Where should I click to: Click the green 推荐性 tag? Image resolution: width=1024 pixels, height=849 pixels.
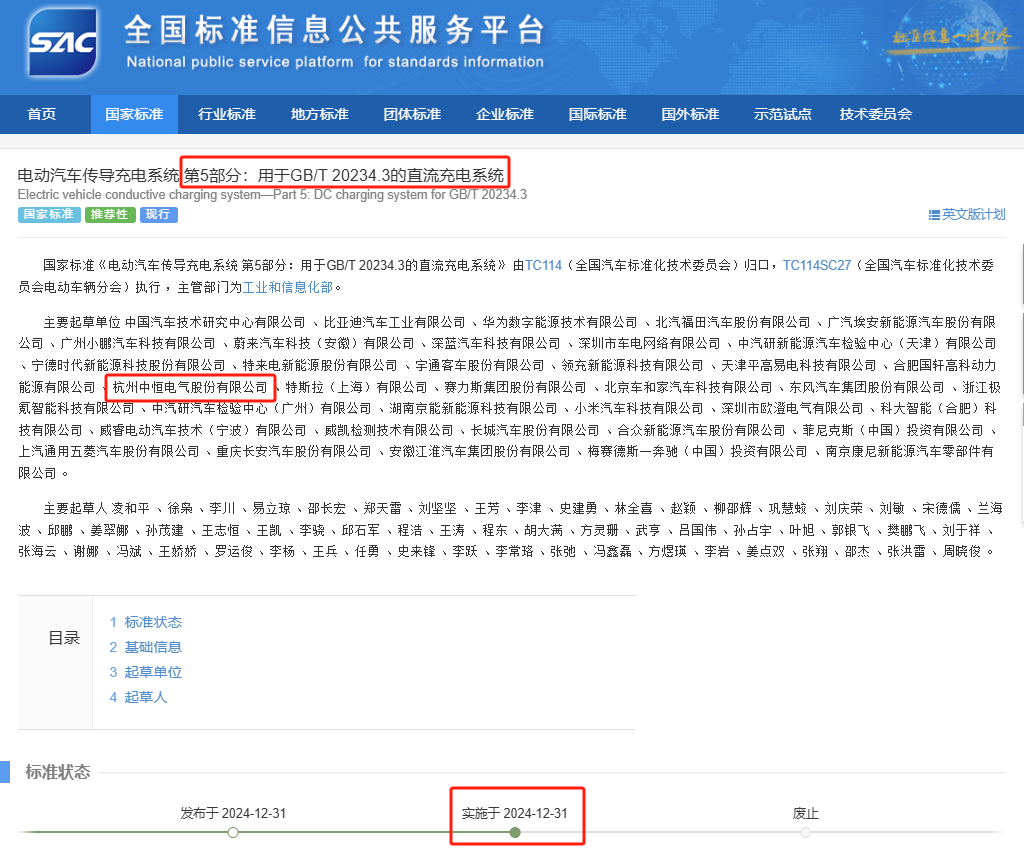click(x=110, y=215)
